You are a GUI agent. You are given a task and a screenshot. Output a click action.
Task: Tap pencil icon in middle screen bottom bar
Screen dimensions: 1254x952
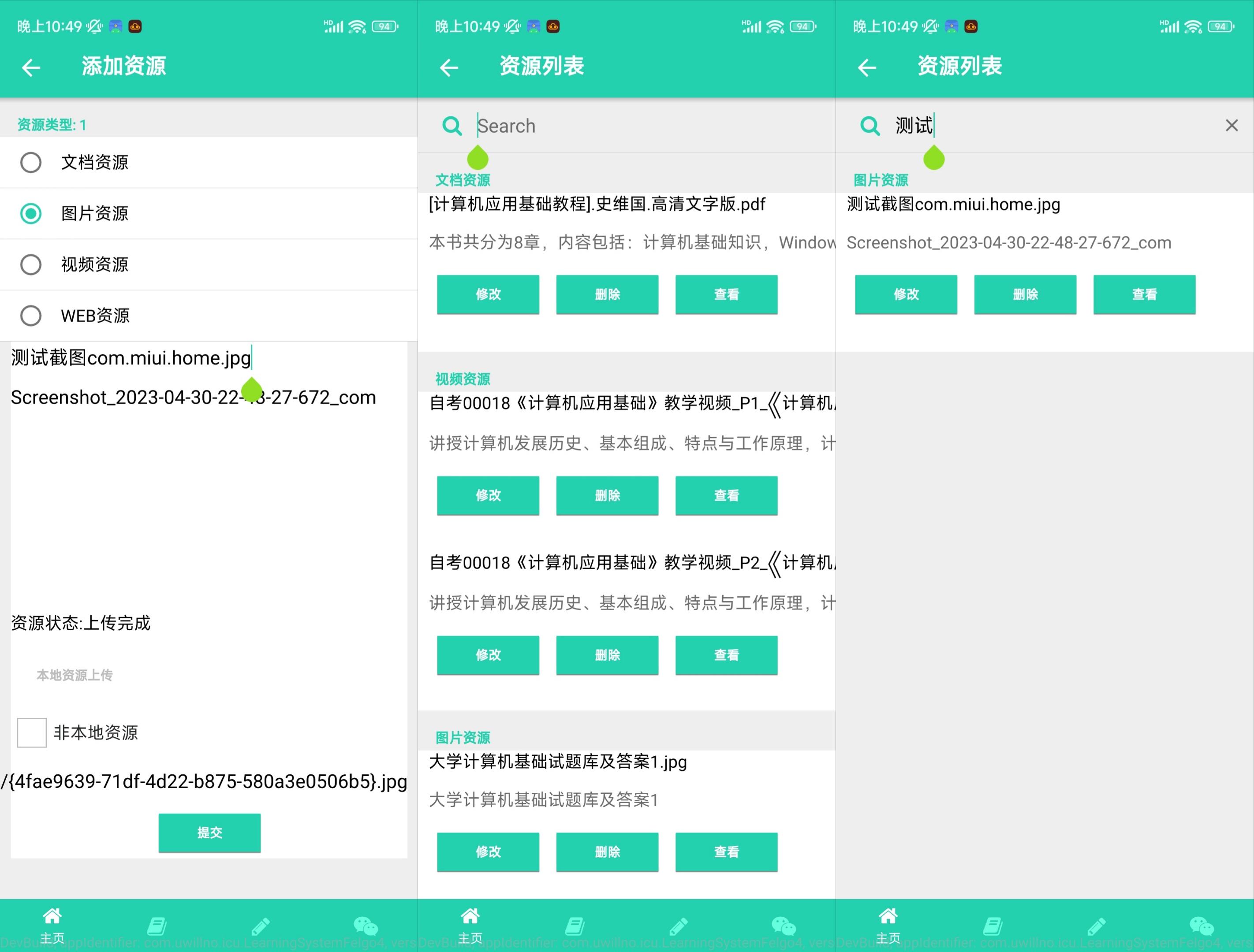point(679,926)
